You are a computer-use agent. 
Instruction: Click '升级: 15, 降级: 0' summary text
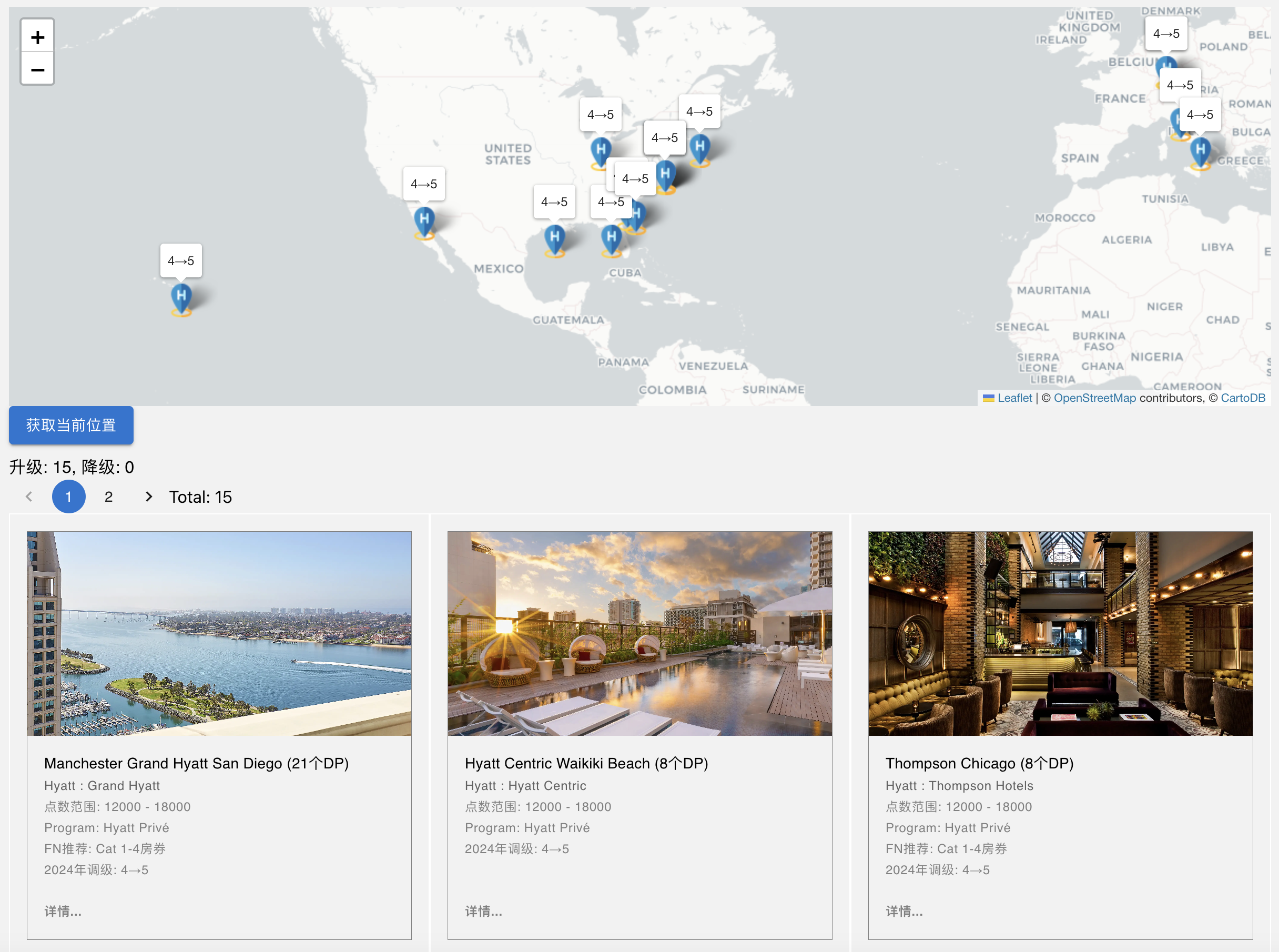click(72, 467)
